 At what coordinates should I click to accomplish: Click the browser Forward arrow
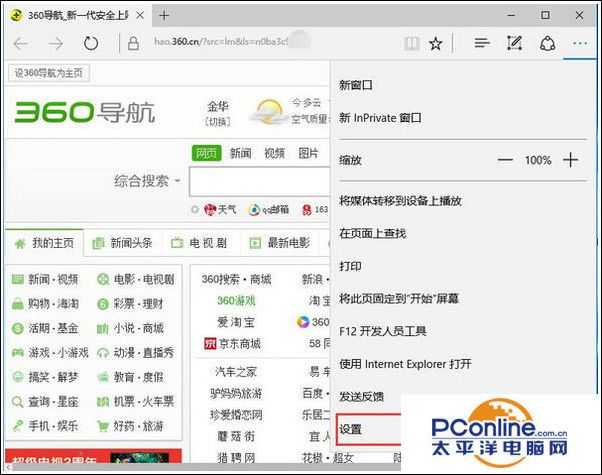point(55,44)
